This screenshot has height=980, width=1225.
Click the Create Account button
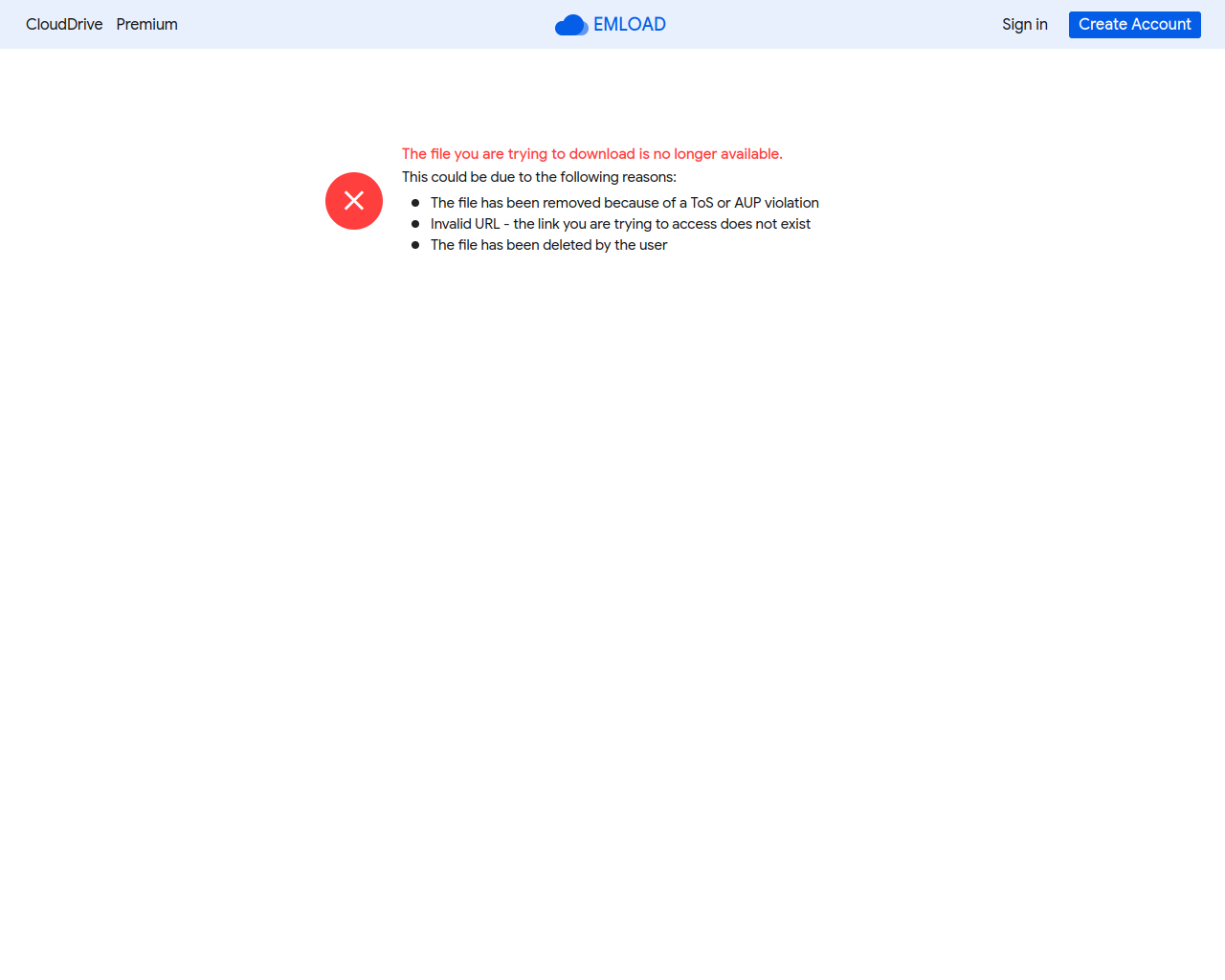coord(1135,24)
